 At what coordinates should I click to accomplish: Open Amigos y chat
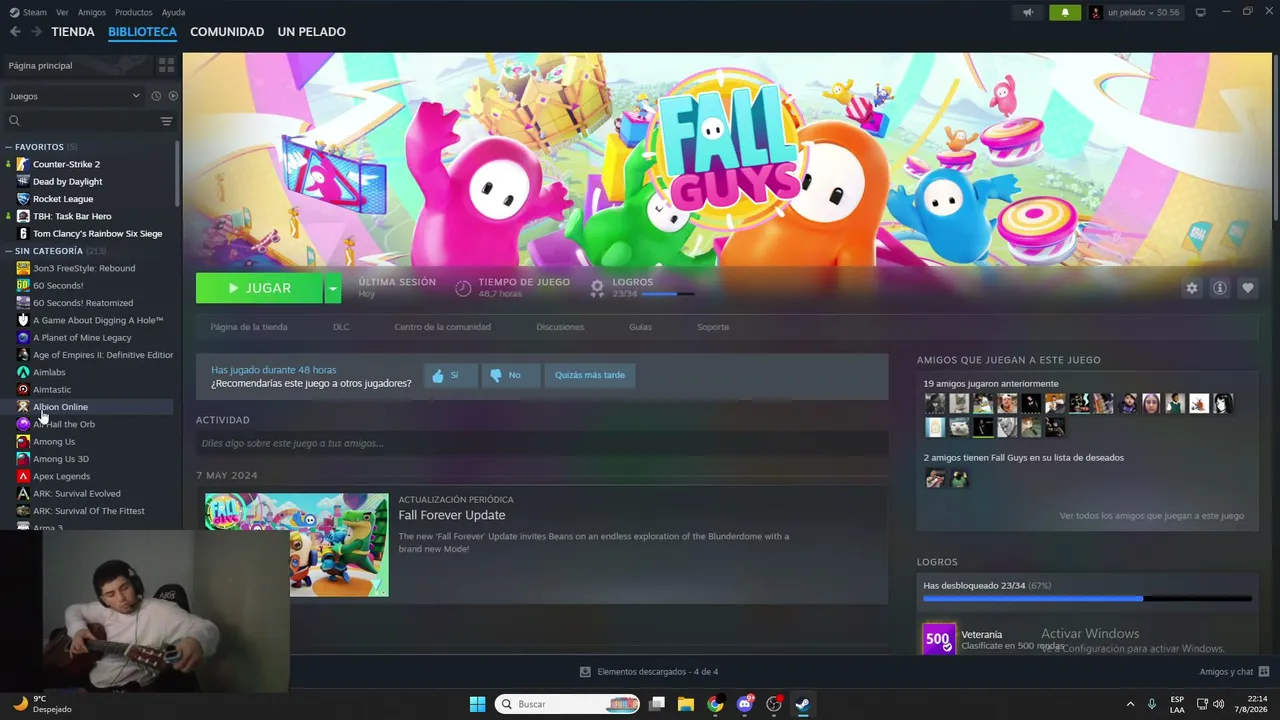[1234, 672]
